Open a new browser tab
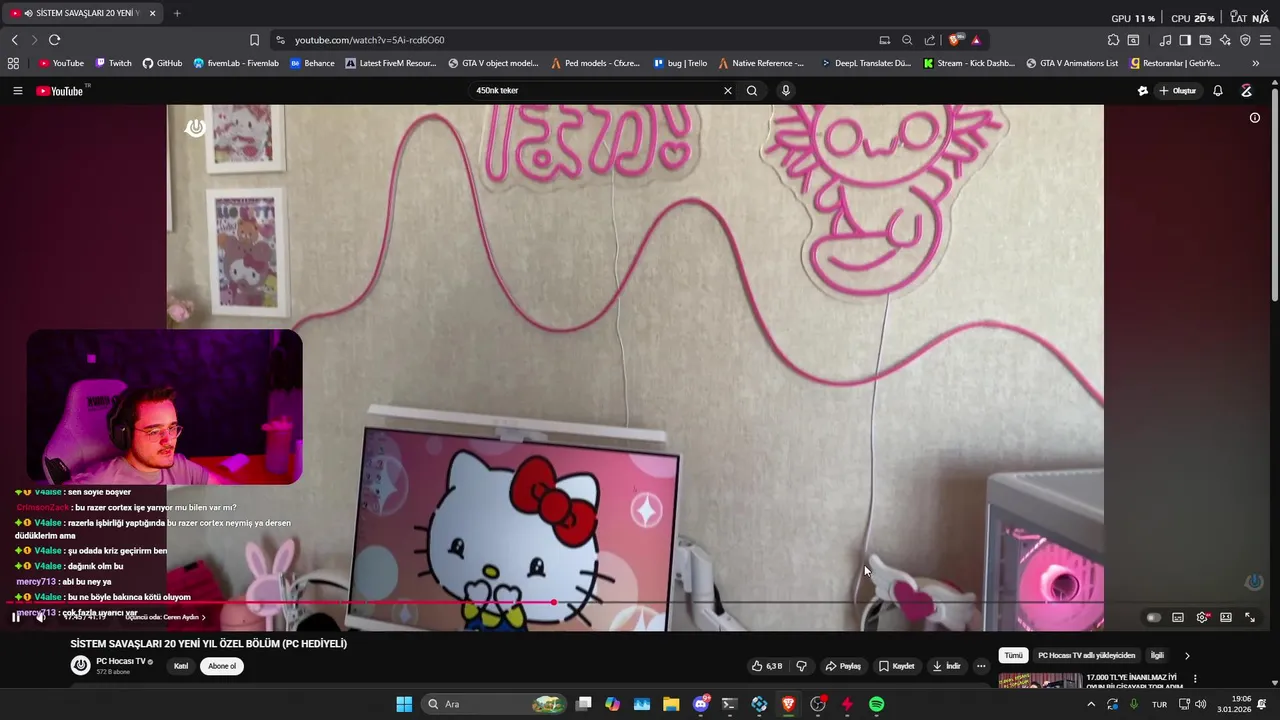Image resolution: width=1280 pixels, height=720 pixels. click(177, 13)
